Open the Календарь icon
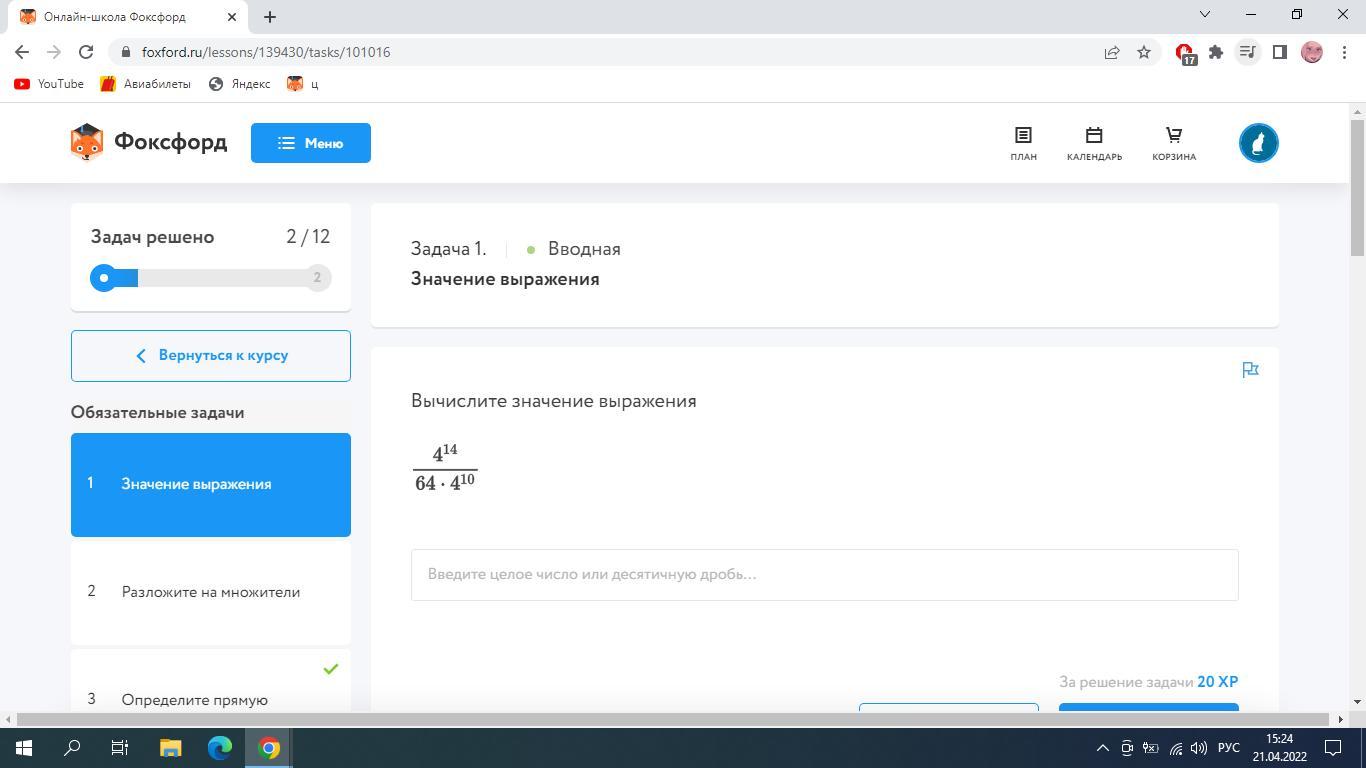The height and width of the screenshot is (768, 1366). pyautogui.click(x=1094, y=143)
